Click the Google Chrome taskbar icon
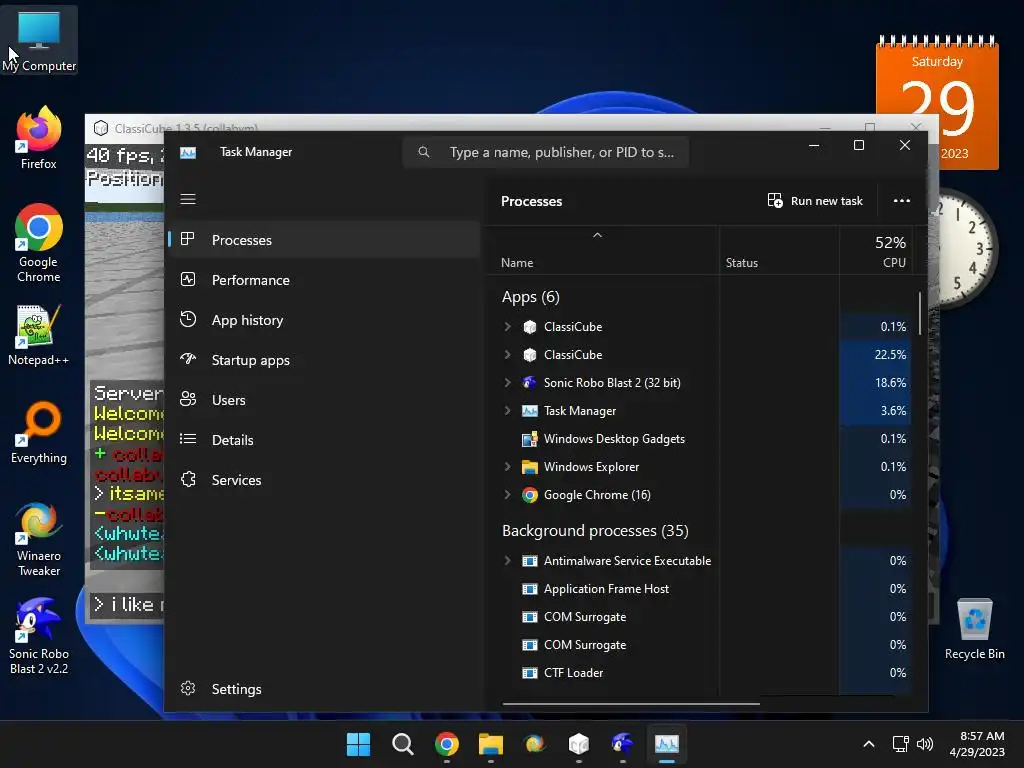 [447, 744]
